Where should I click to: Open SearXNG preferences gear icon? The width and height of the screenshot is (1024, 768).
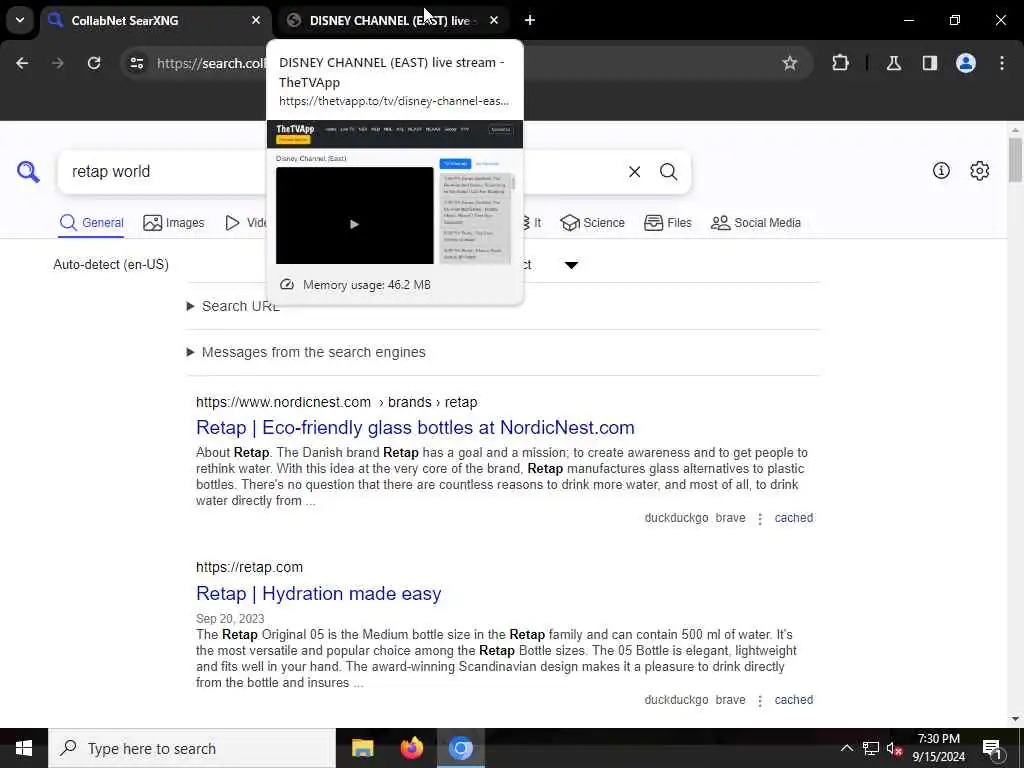pos(979,171)
